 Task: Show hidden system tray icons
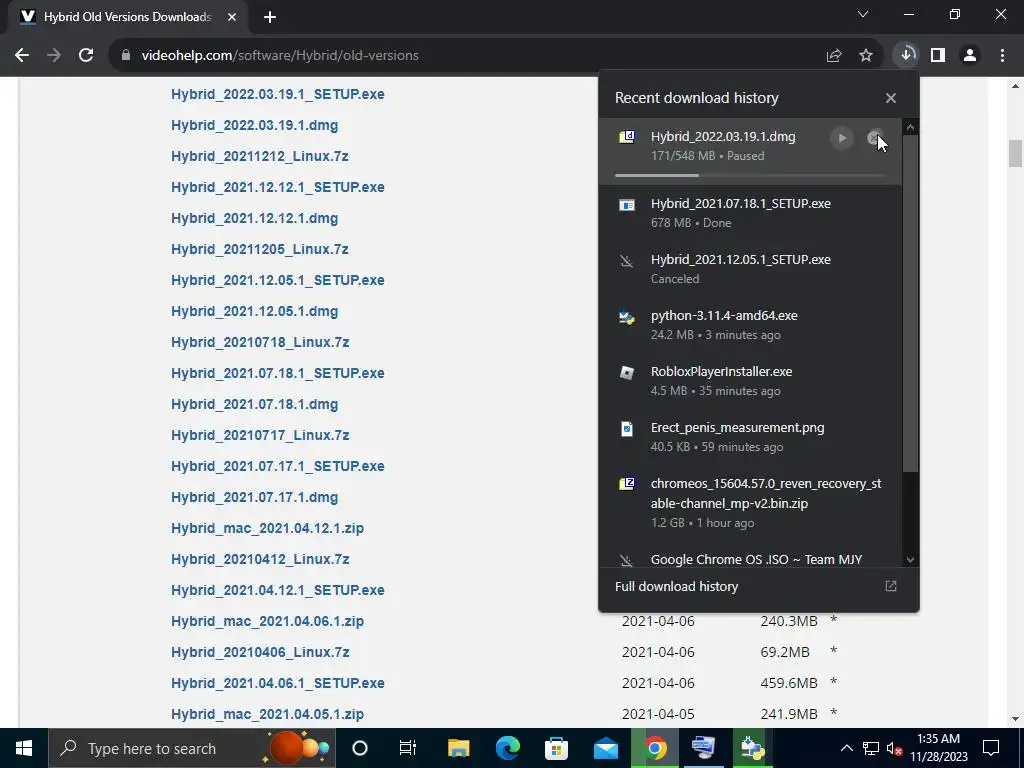(x=846, y=748)
